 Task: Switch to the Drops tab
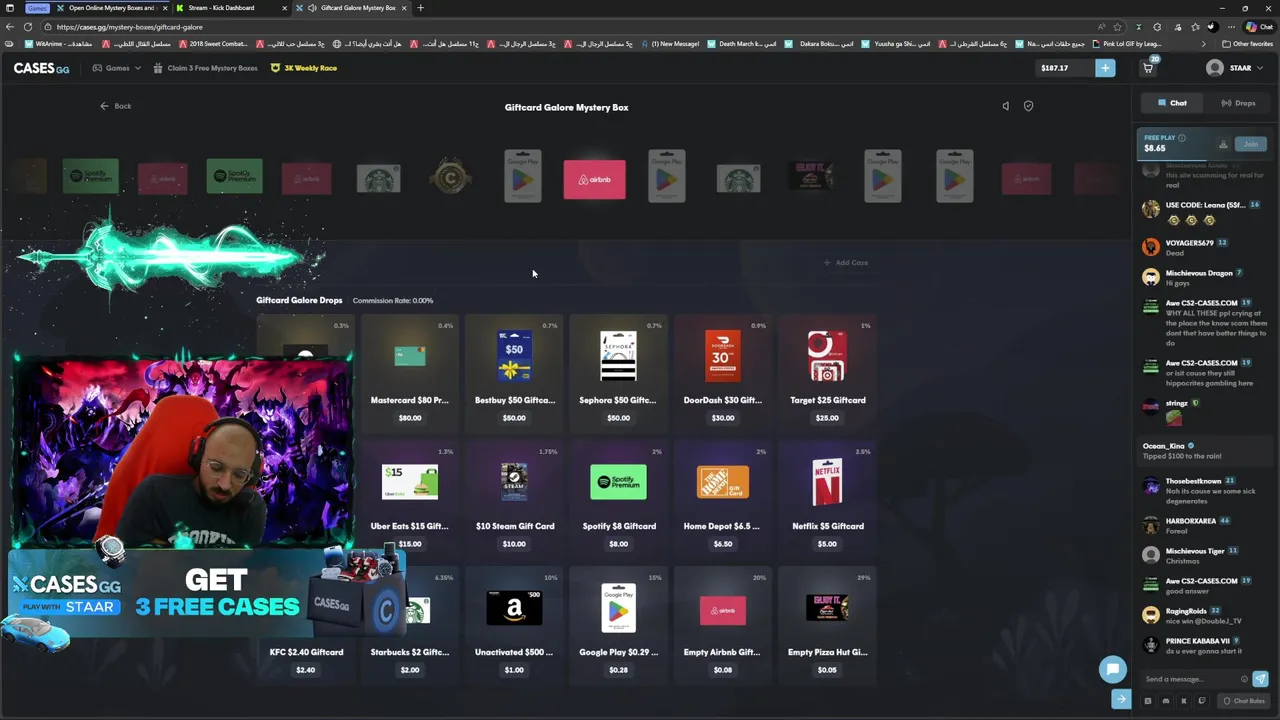click(x=1238, y=103)
